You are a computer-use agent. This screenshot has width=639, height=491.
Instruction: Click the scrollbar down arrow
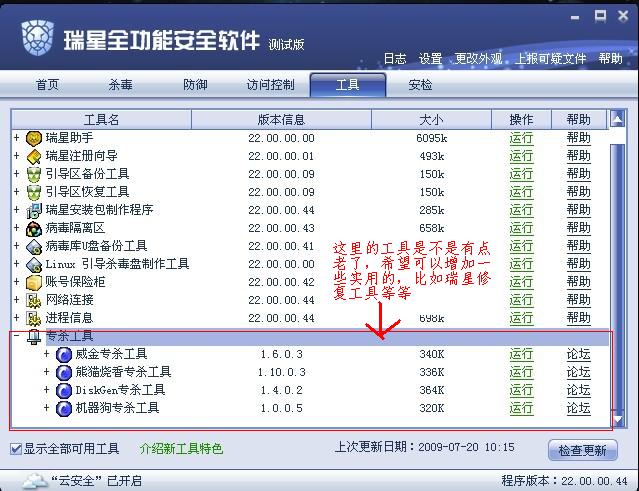(617, 419)
